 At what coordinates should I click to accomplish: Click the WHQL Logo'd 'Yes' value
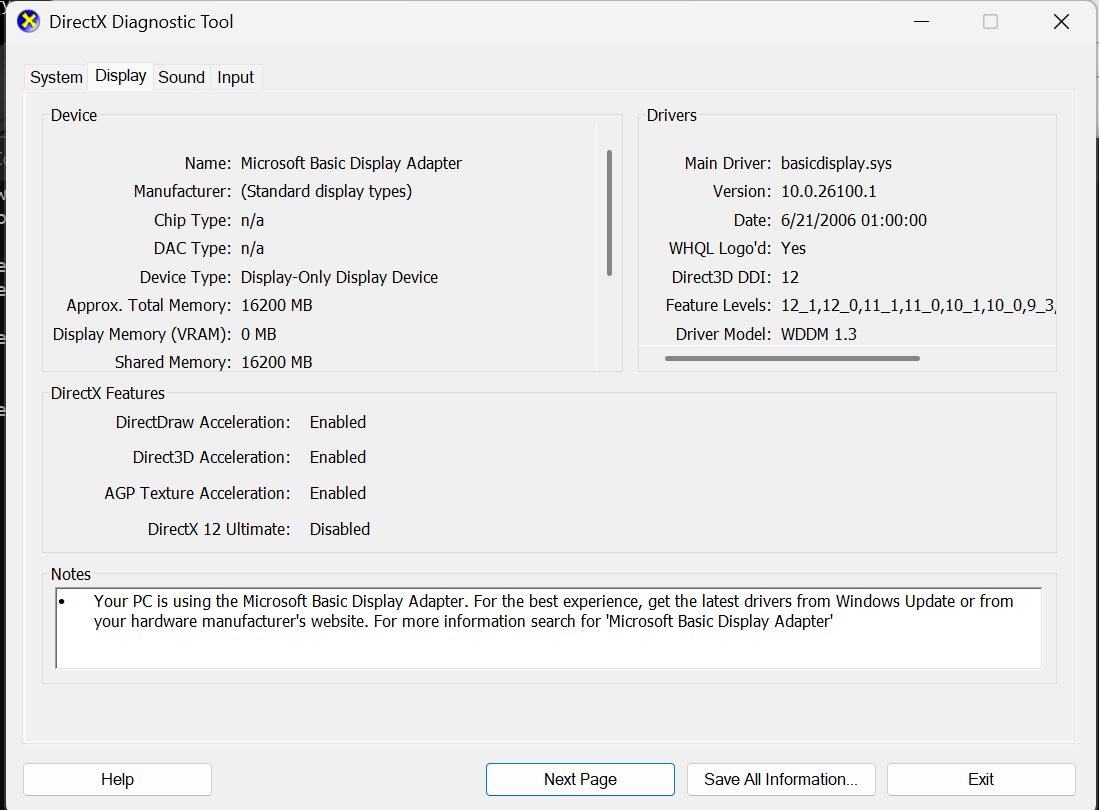(x=793, y=248)
